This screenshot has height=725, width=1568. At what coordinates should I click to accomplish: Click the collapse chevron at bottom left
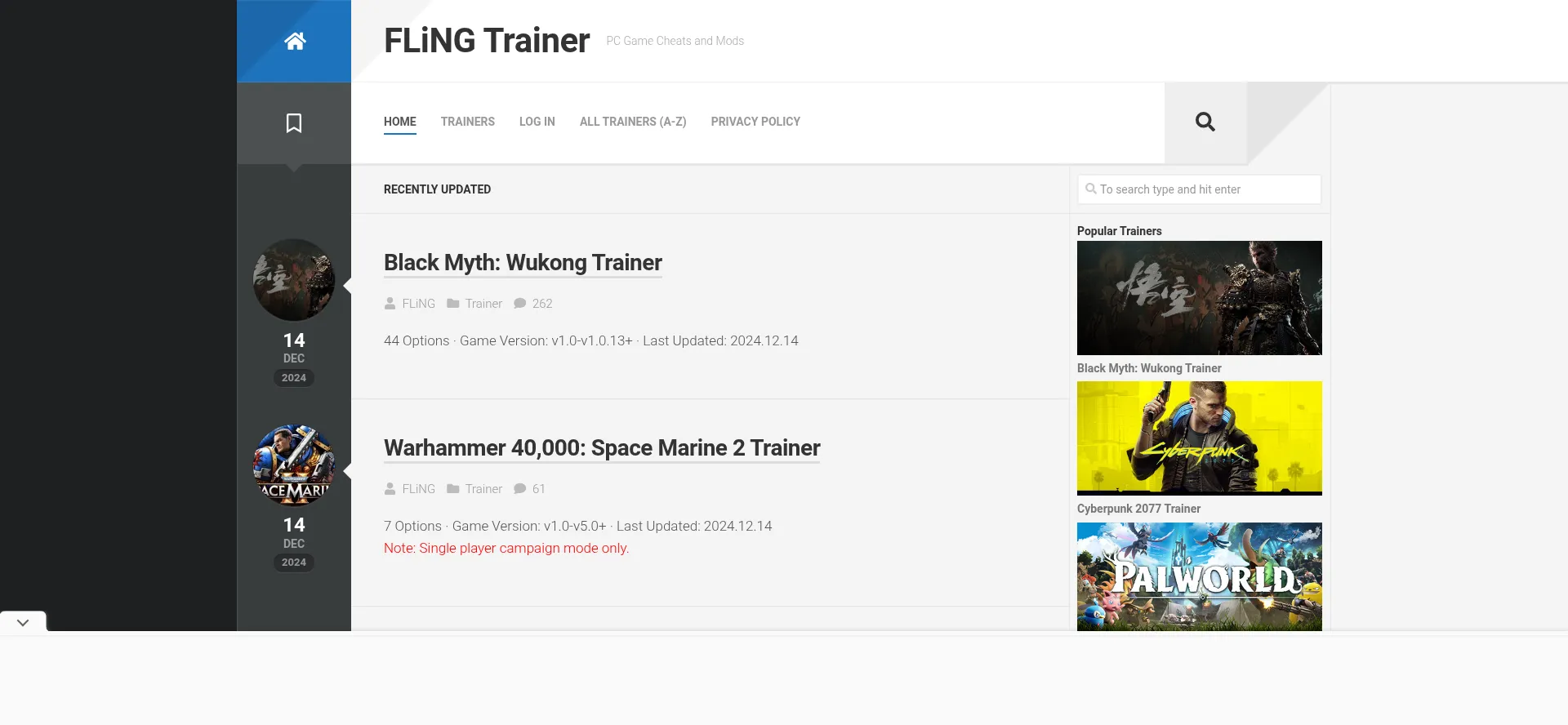(x=23, y=622)
